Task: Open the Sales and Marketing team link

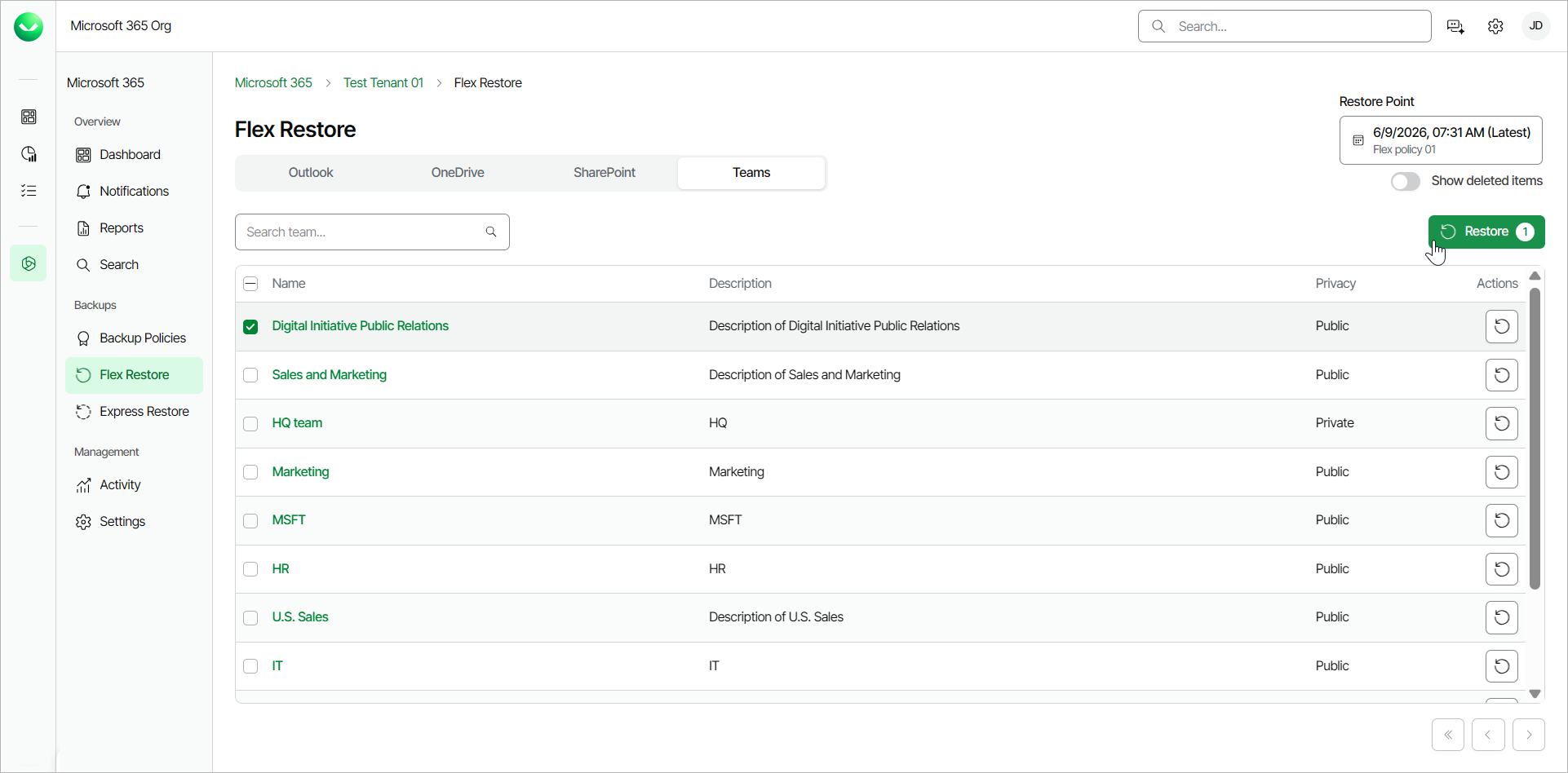Action: [330, 375]
